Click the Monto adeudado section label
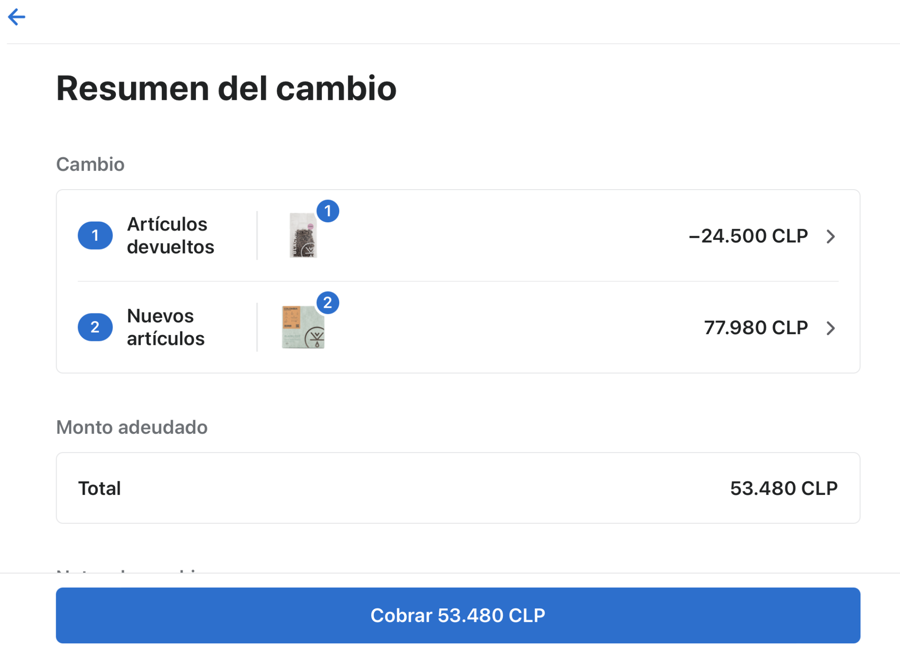The height and width of the screenshot is (654, 900). coord(132,428)
